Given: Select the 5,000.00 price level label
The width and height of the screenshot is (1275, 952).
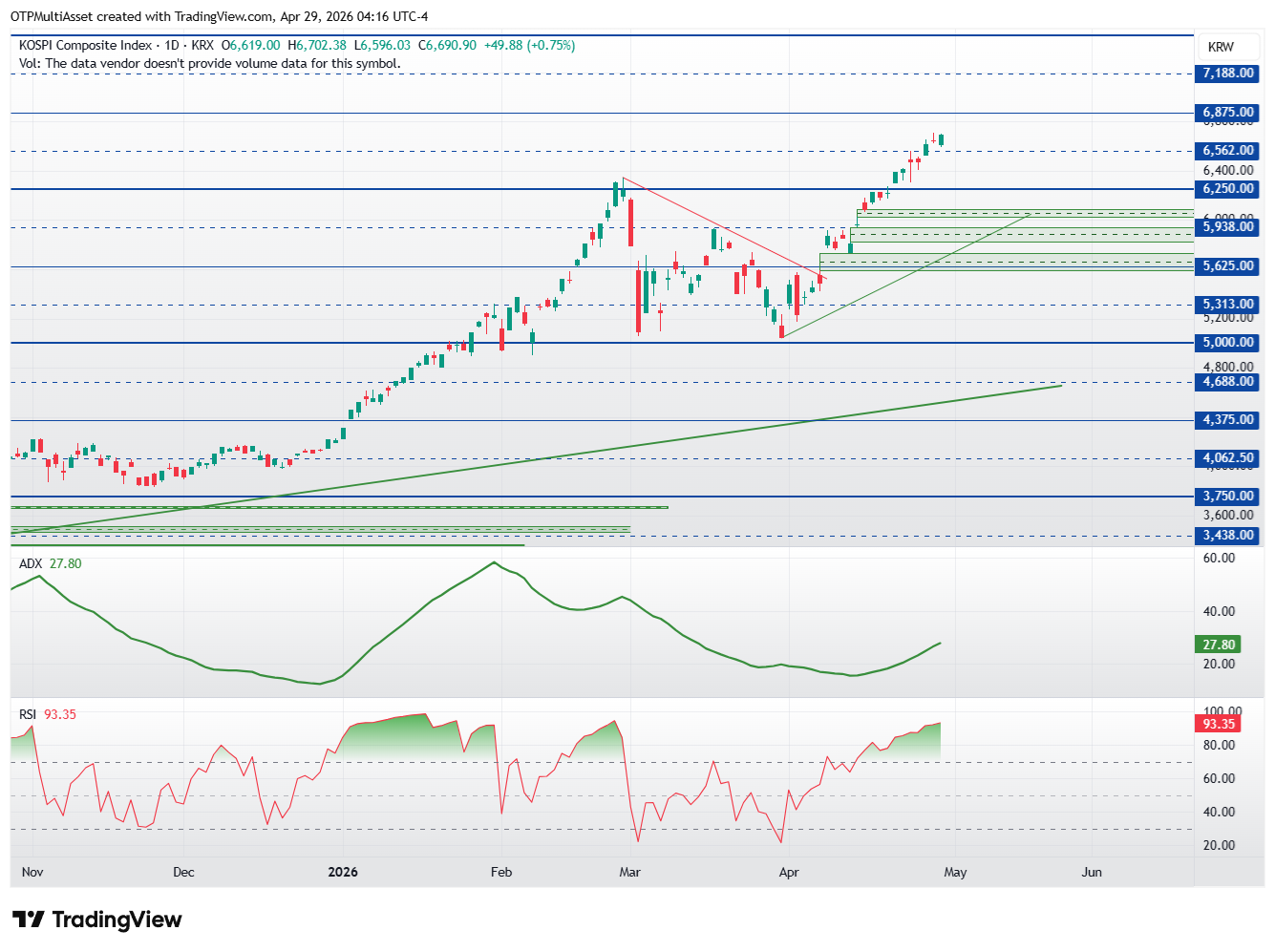Looking at the screenshot, I should 1228,343.
